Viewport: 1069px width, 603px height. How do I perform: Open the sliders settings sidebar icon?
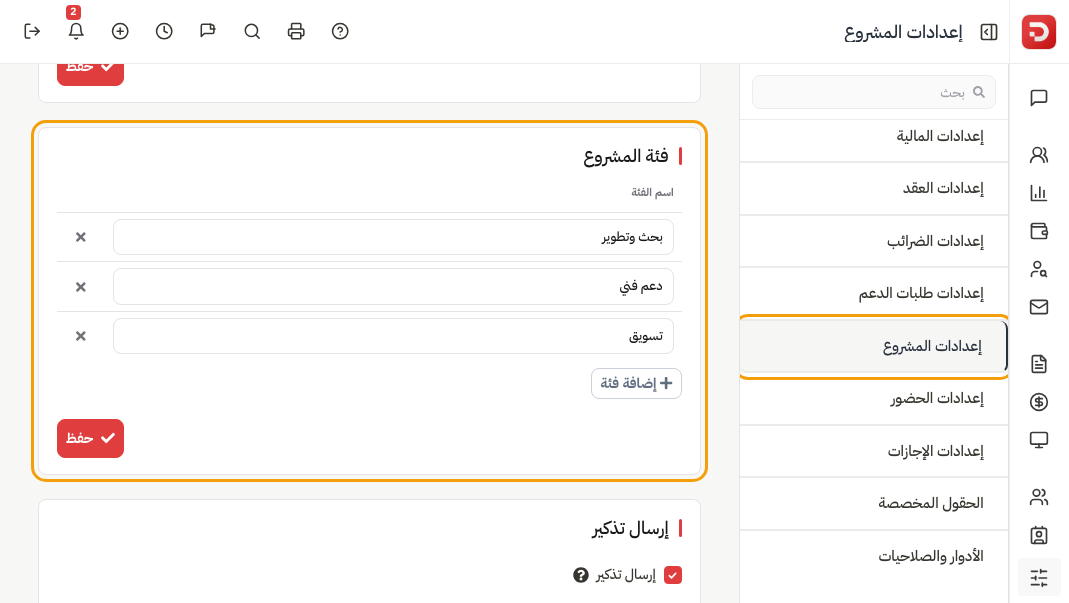coord(1039,578)
